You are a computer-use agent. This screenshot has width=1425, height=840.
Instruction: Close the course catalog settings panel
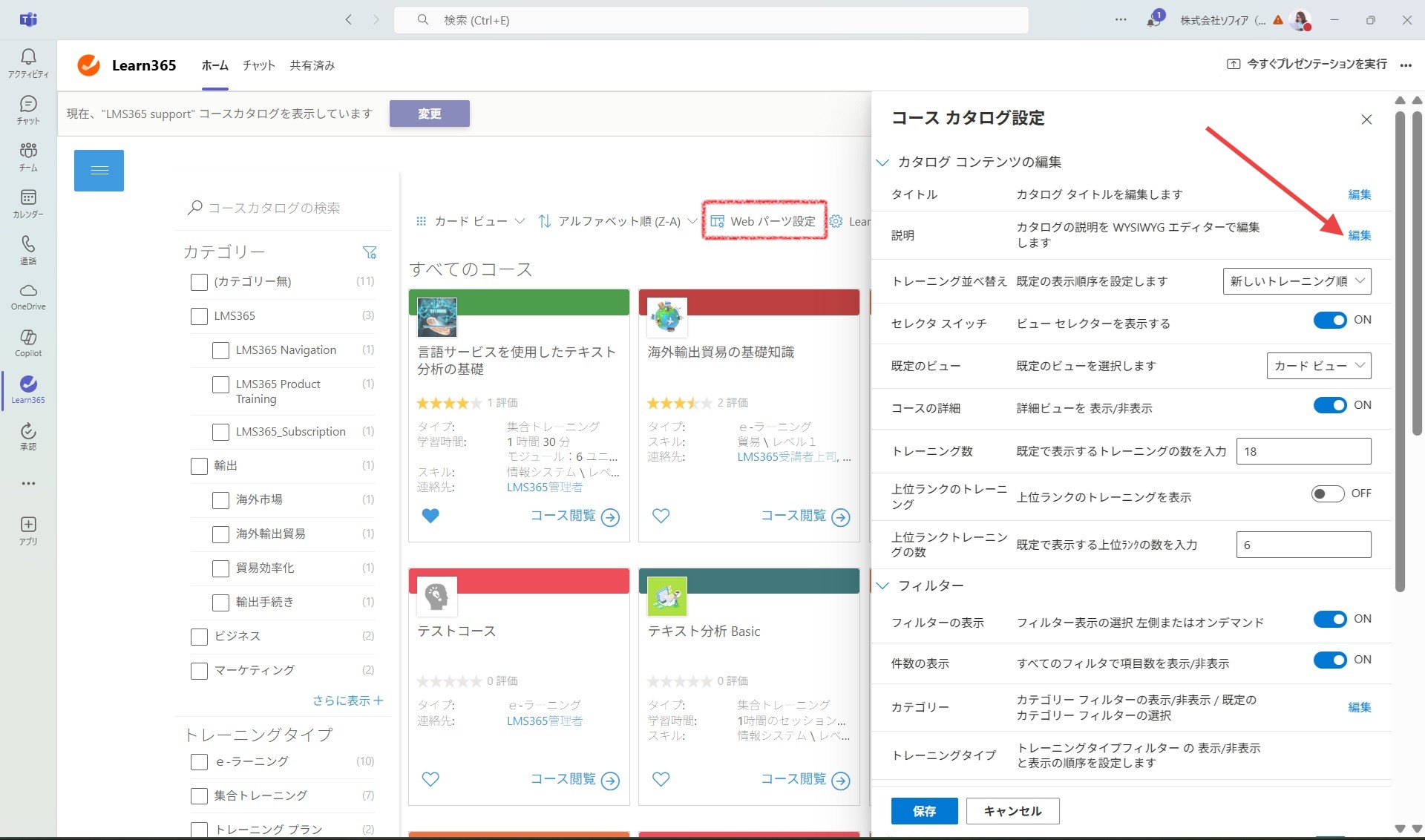pos(1366,119)
